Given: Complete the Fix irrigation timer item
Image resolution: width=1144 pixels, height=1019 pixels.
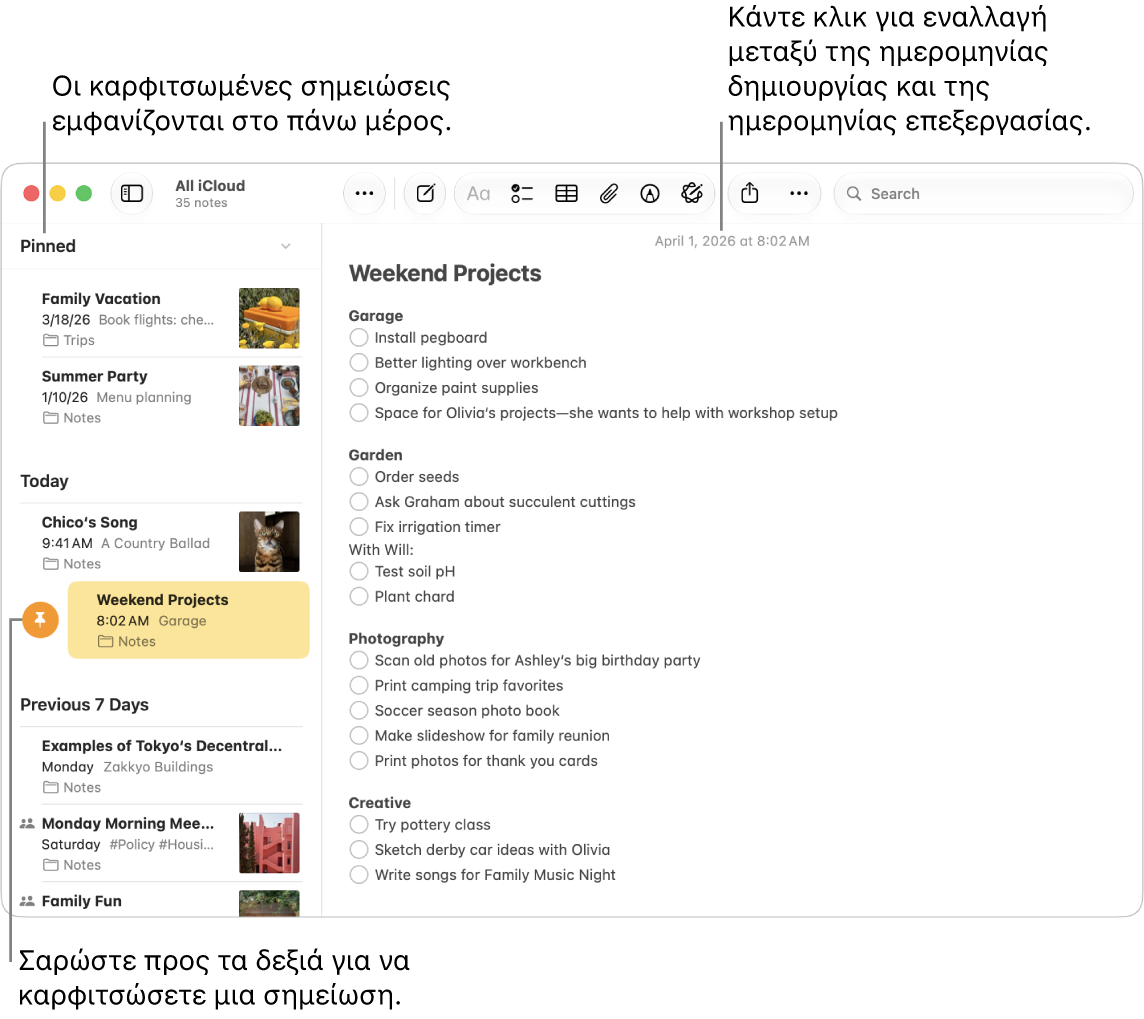Looking at the screenshot, I should (x=359, y=527).
